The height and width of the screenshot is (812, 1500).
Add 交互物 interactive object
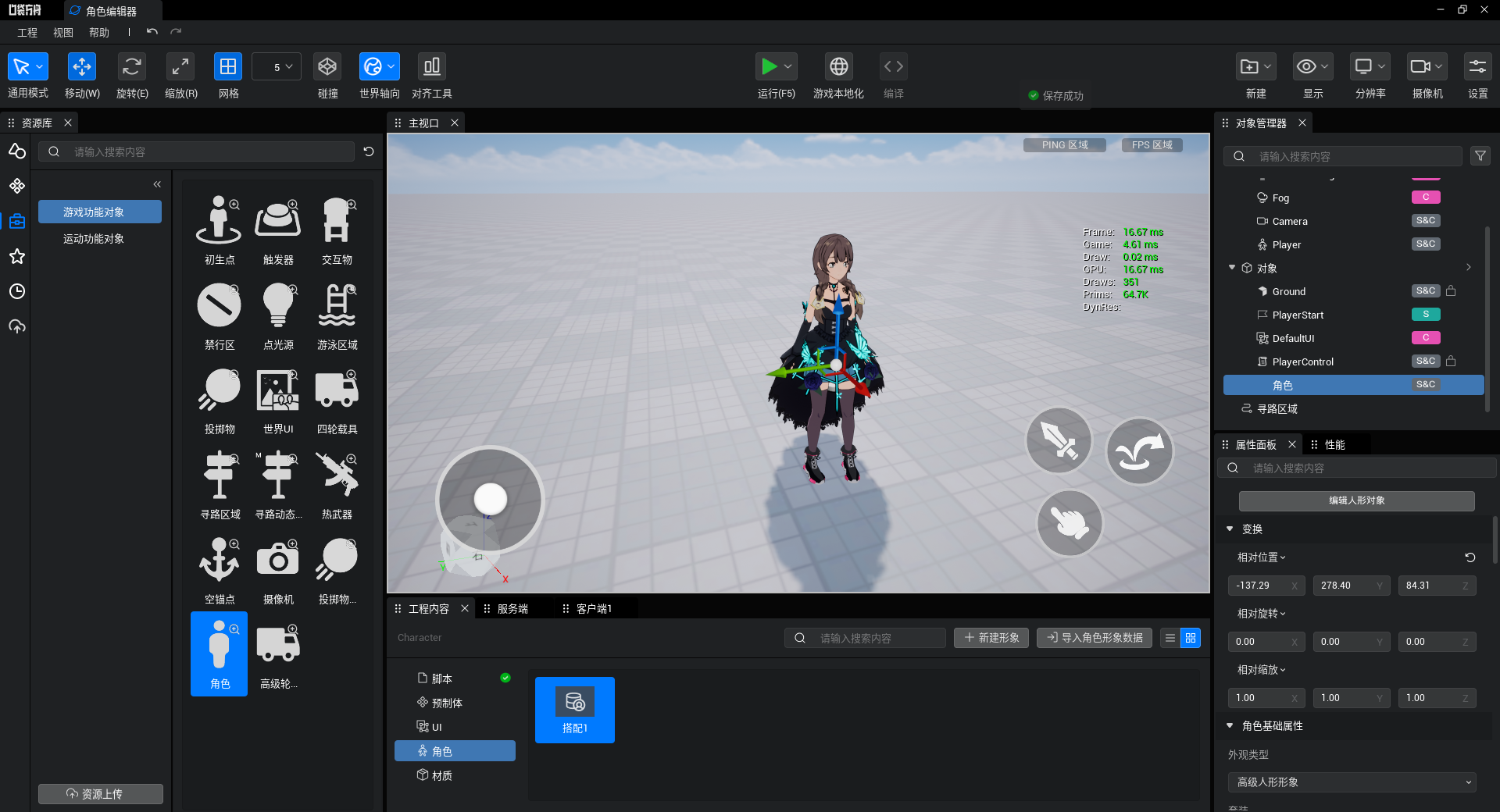(337, 230)
